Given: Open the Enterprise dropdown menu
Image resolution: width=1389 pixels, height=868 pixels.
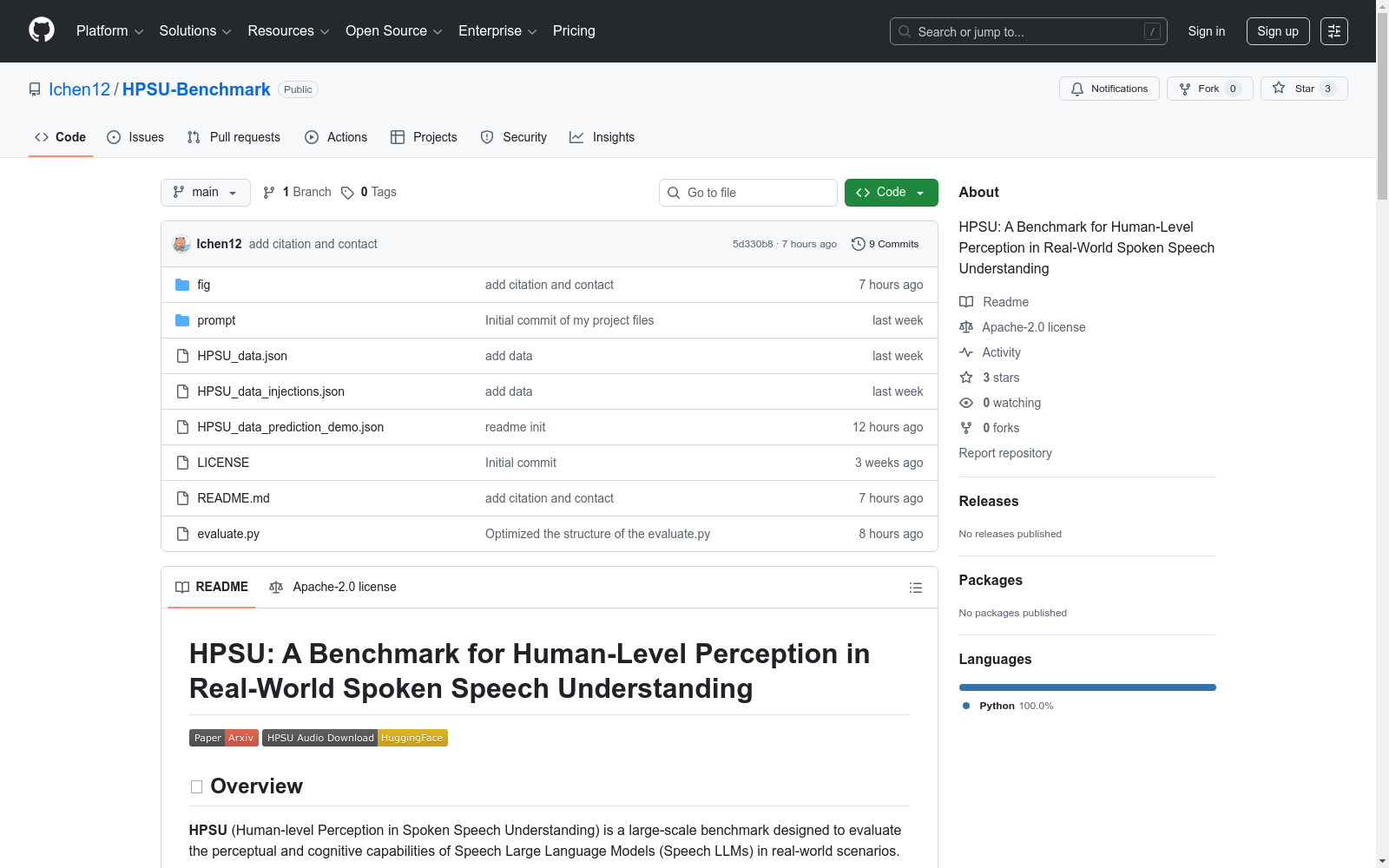Looking at the screenshot, I should pos(497,31).
